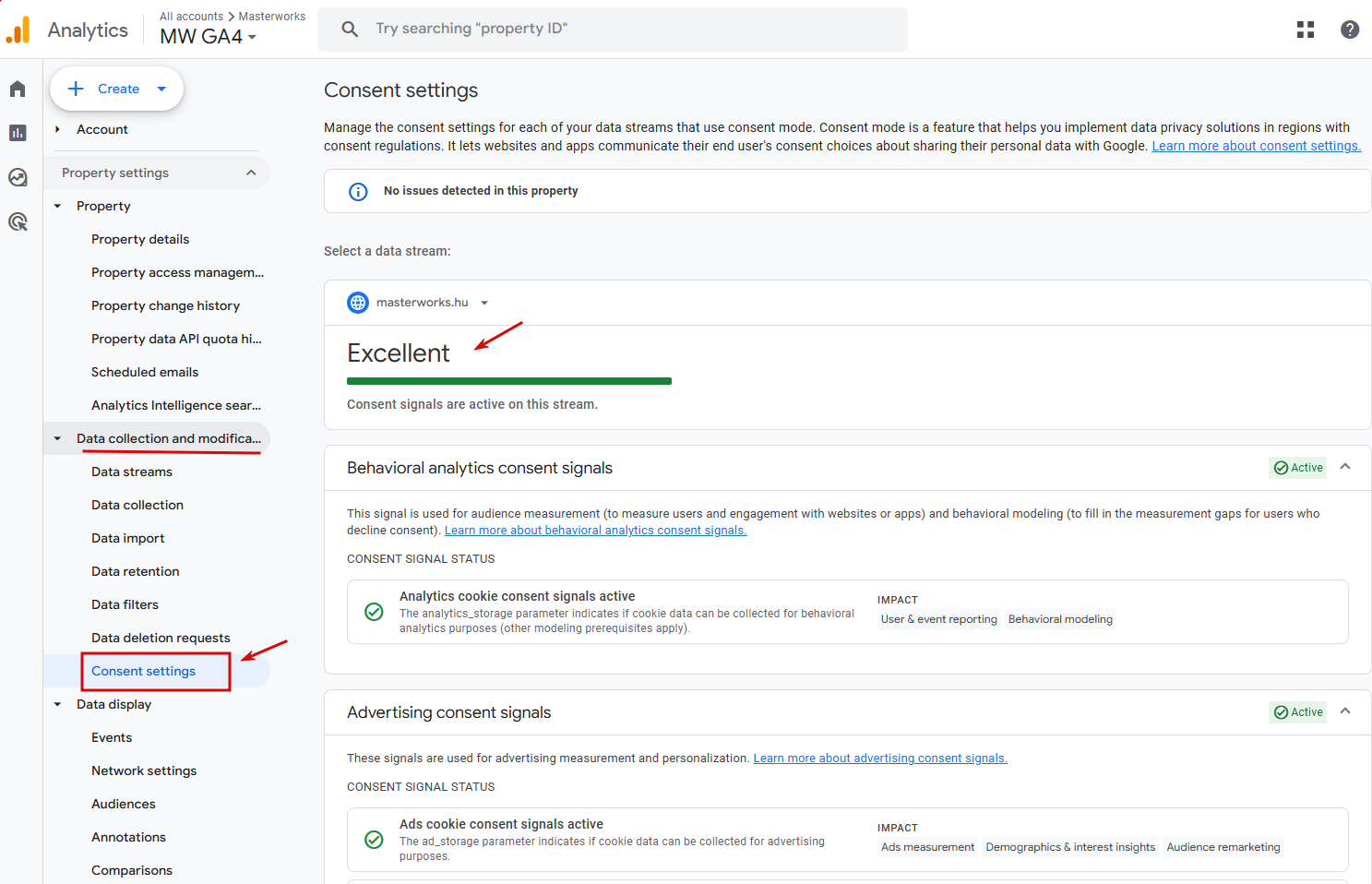Open Comparisons
The image size is (1372, 884).
(x=132, y=870)
